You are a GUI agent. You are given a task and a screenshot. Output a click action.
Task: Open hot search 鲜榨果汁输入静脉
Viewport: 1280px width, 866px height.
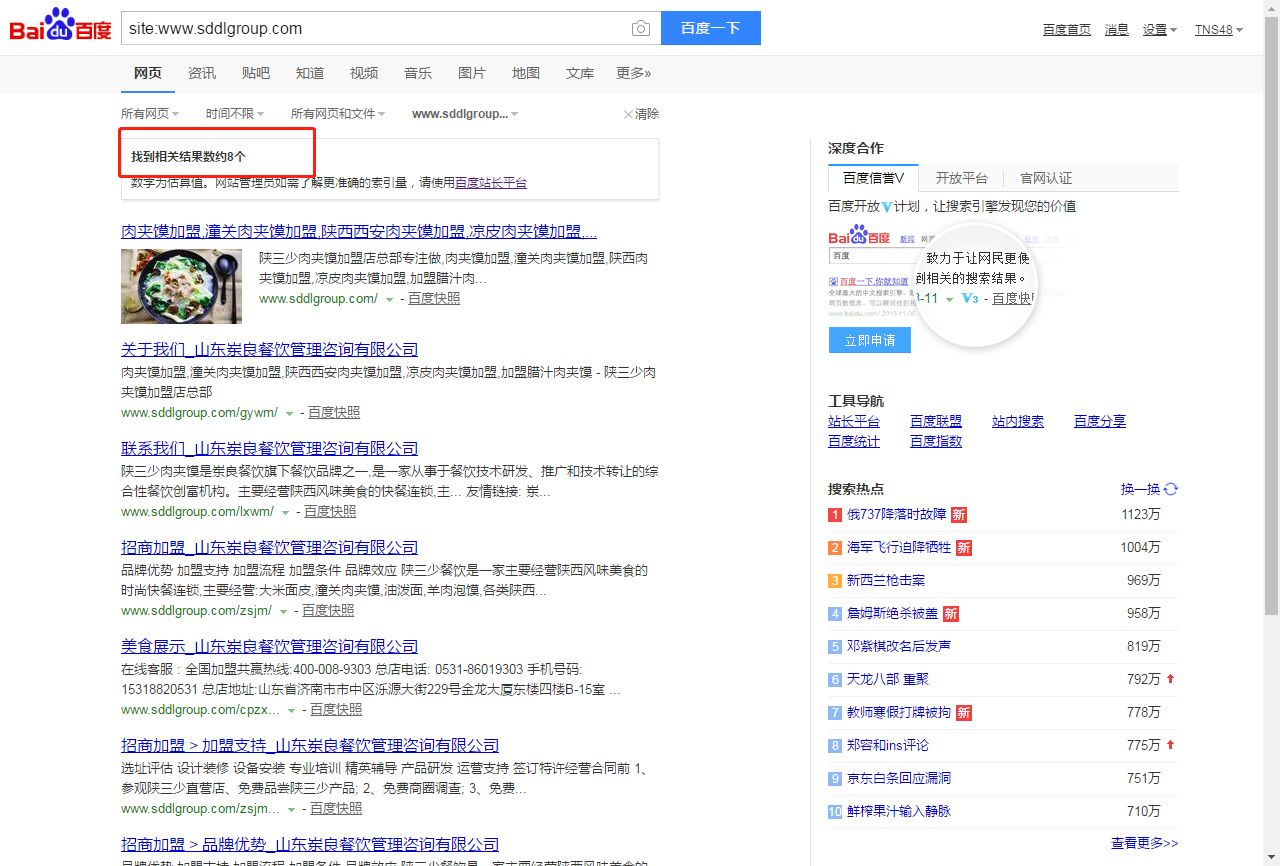[x=899, y=811]
